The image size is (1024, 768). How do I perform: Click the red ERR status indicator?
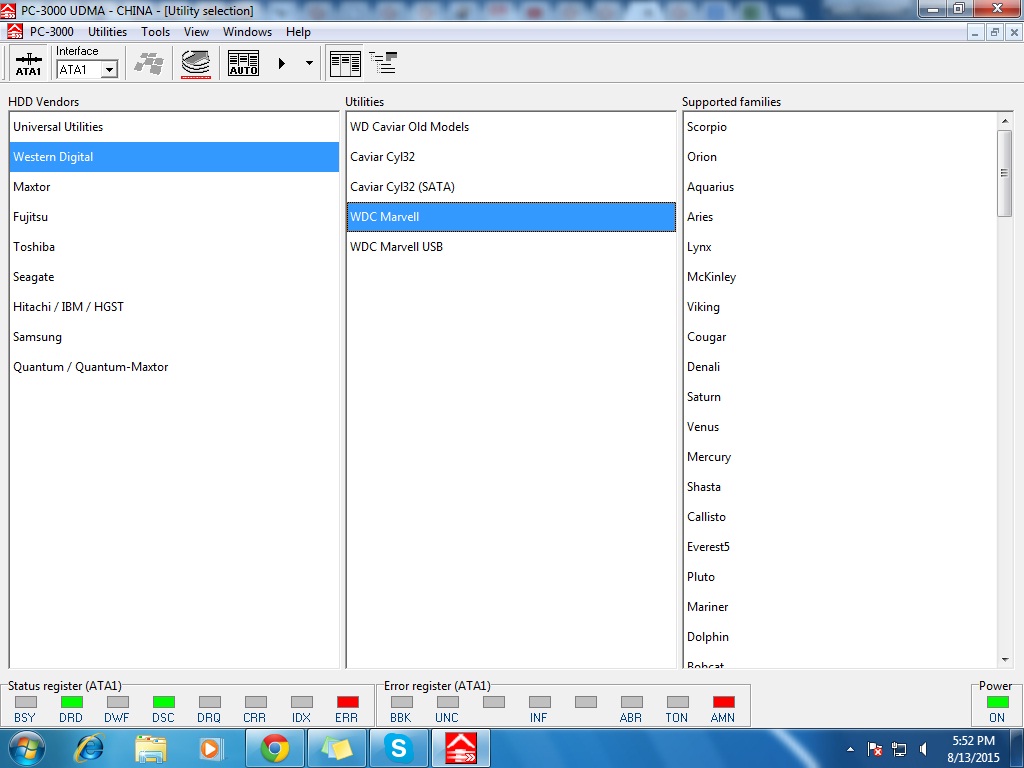[x=347, y=702]
